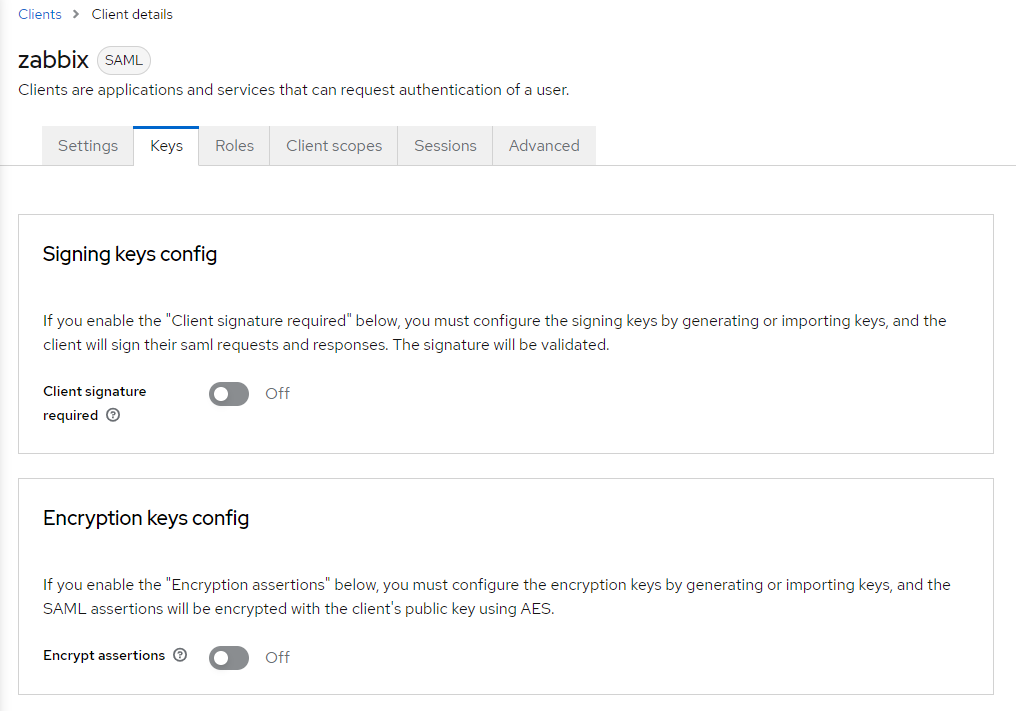
Task: Open the Advanced tab
Action: 544,146
